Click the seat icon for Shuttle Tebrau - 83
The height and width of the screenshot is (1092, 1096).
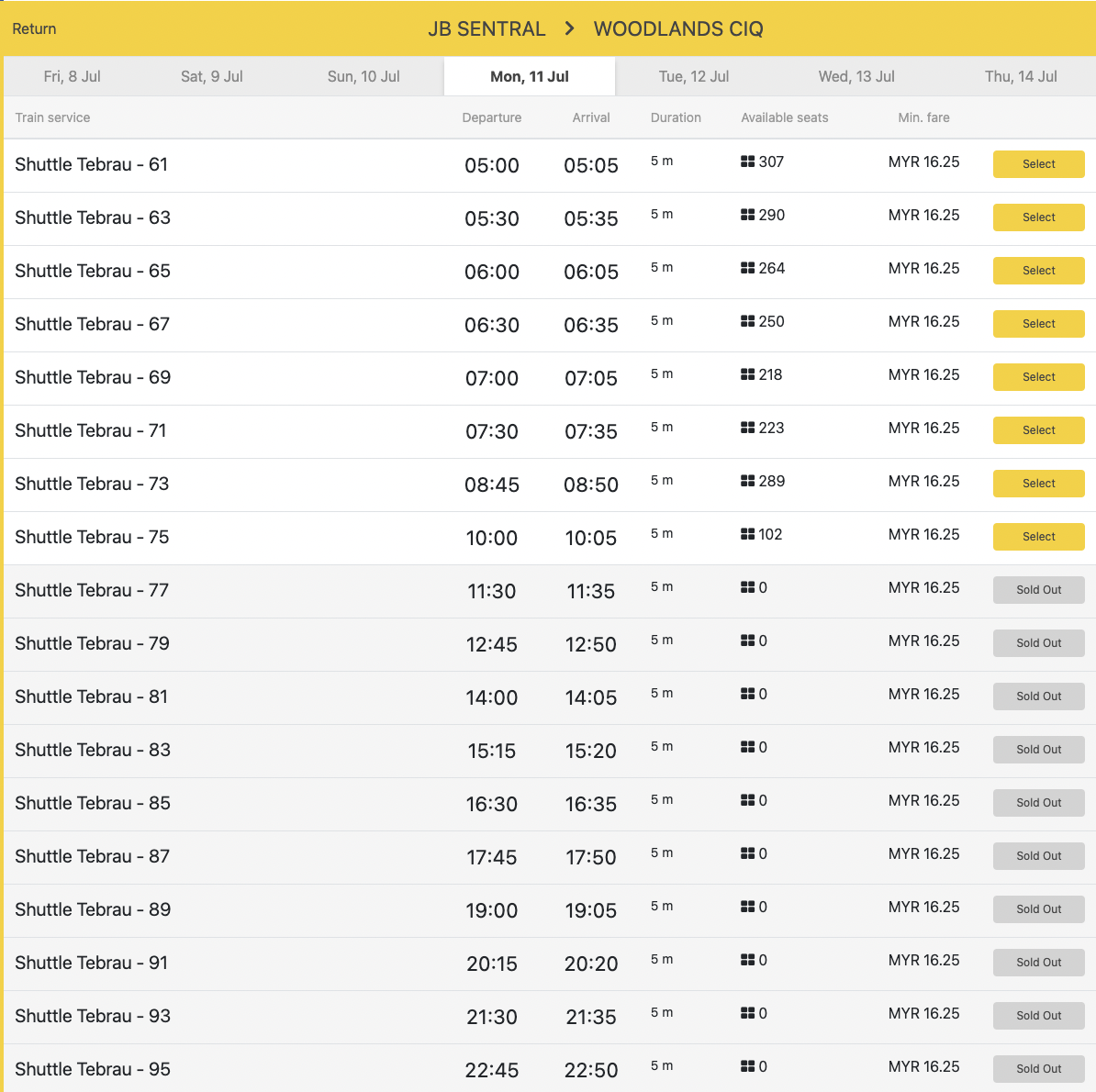(747, 747)
